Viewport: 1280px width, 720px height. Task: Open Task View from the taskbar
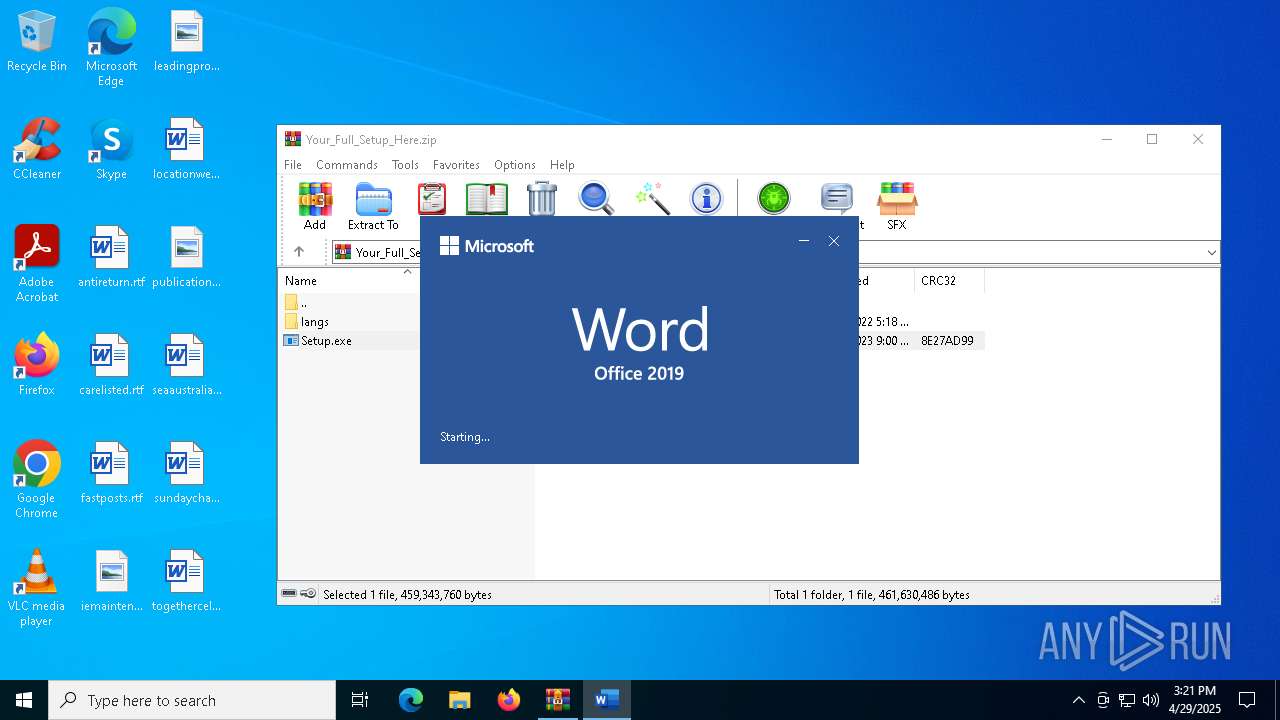pyautogui.click(x=360, y=700)
